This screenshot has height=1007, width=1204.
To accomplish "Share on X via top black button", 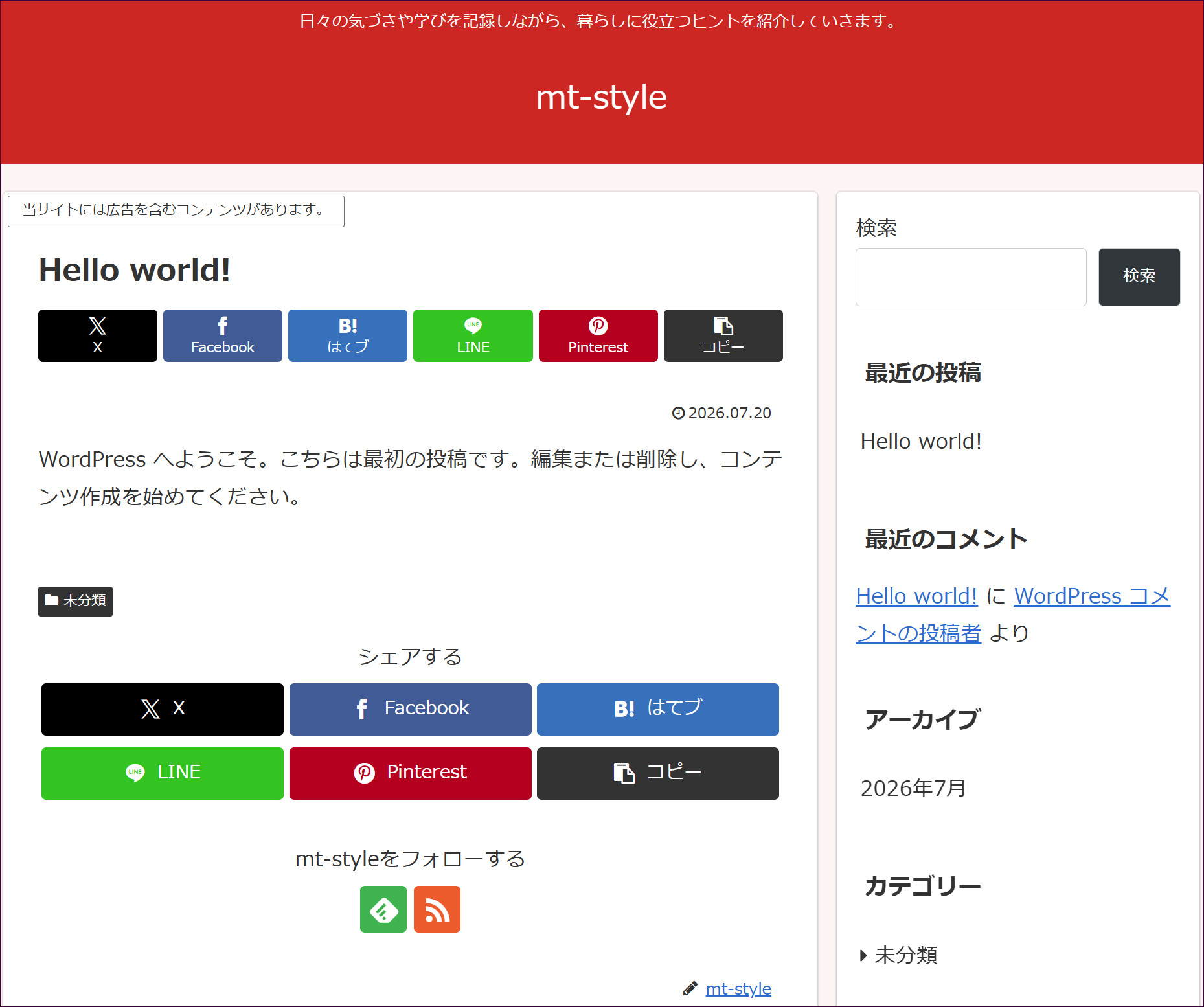I will (x=98, y=335).
